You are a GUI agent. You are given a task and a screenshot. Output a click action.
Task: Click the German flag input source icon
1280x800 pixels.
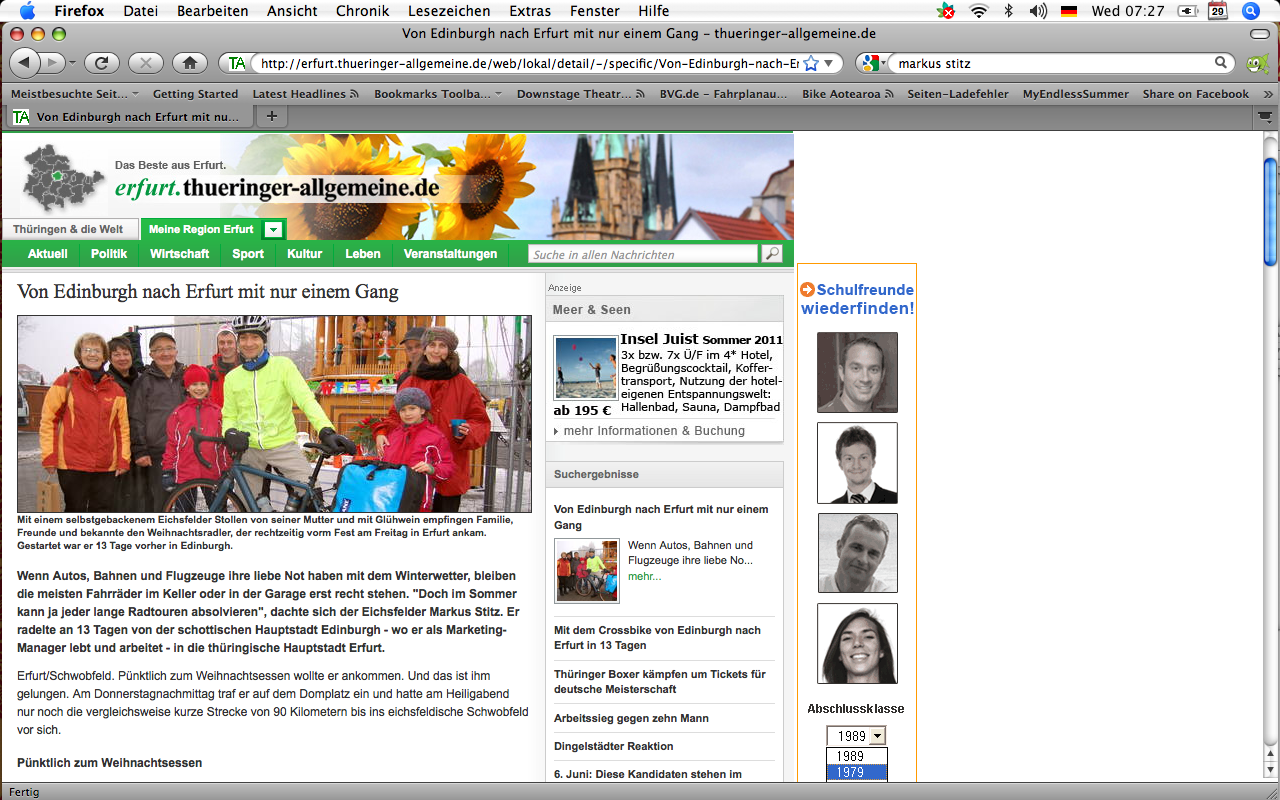tap(1069, 11)
